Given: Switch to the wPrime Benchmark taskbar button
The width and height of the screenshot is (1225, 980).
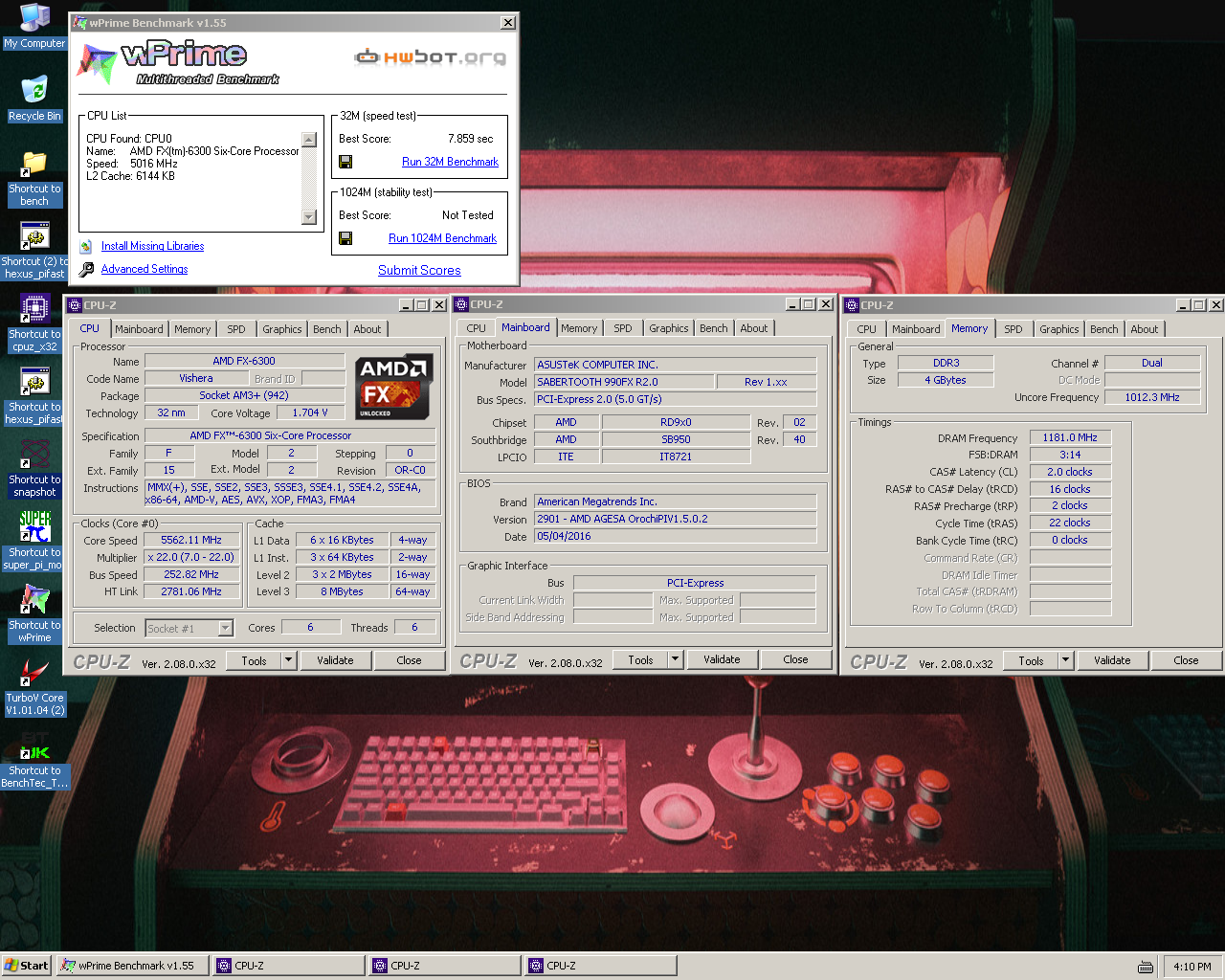Looking at the screenshot, I should tap(132, 966).
